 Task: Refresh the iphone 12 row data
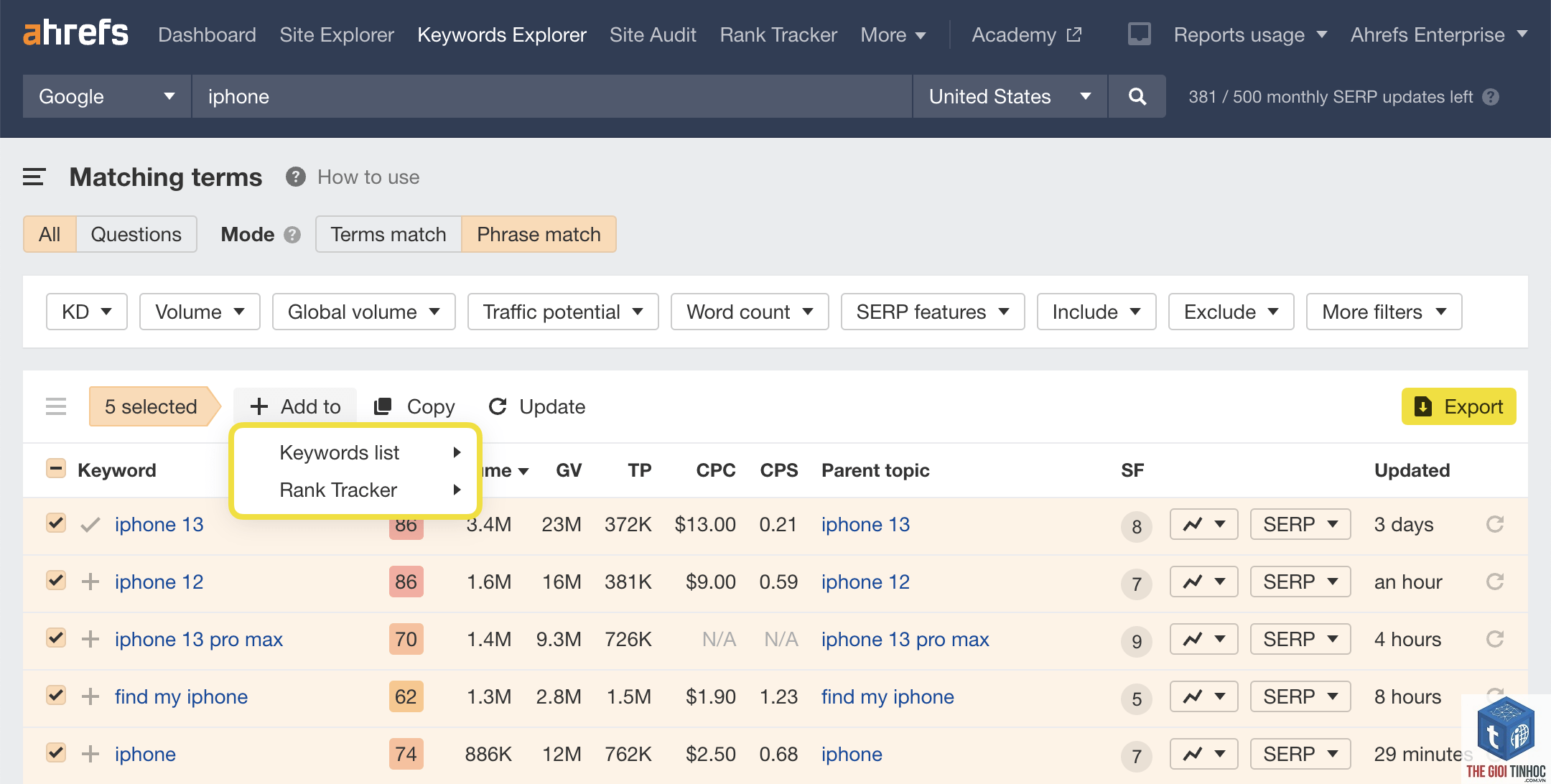coord(1495,582)
